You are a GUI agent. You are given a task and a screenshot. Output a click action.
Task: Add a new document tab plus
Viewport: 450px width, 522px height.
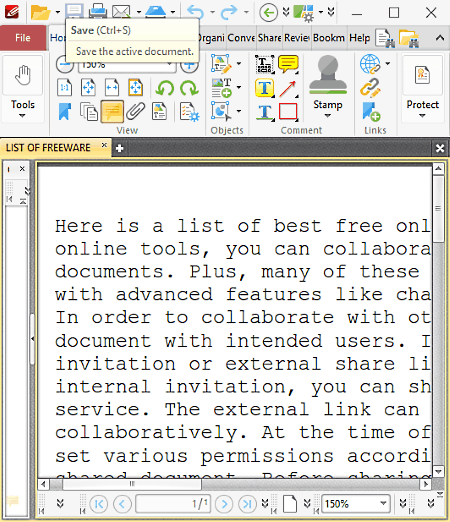[119, 148]
